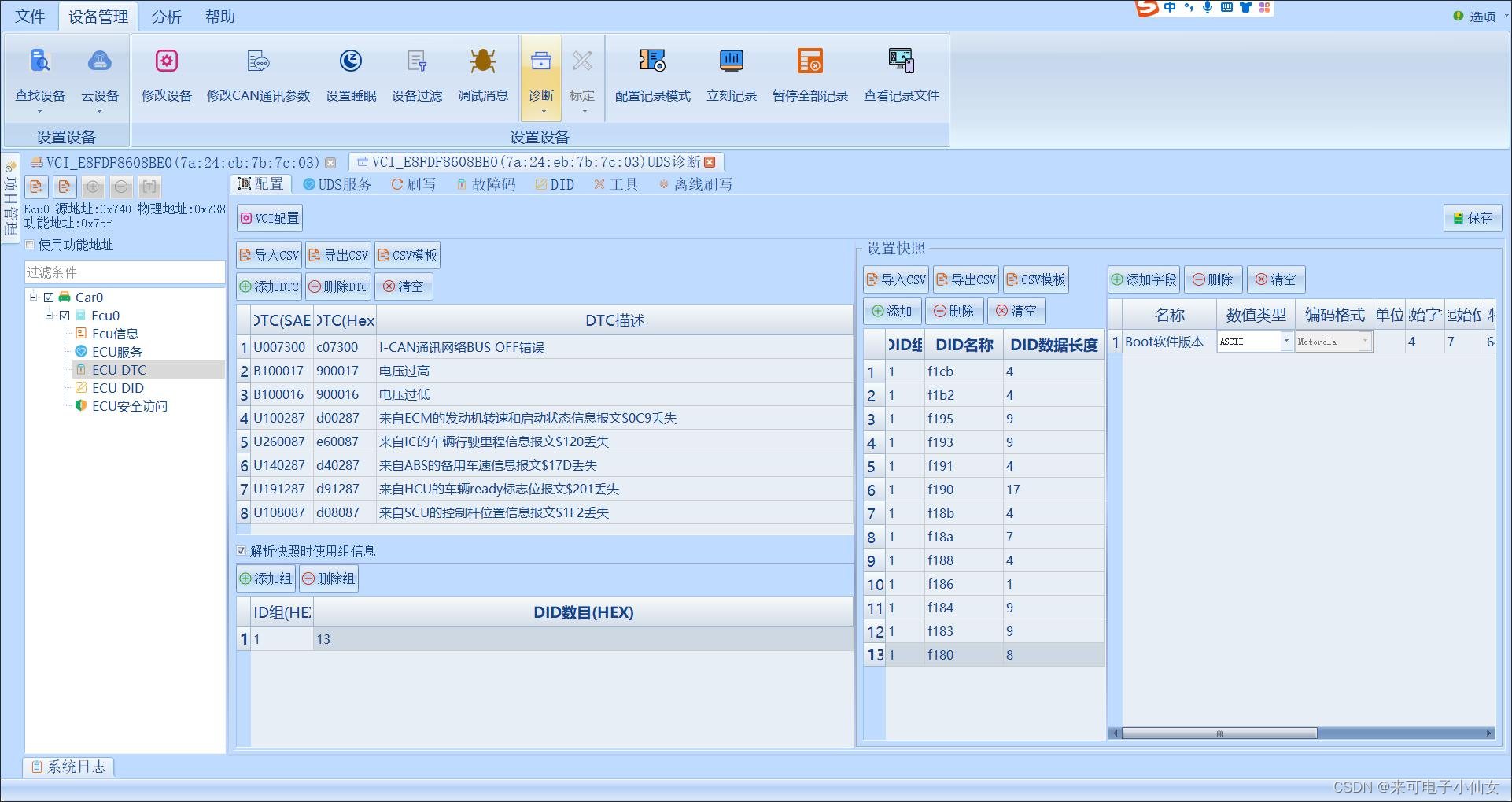This screenshot has height=802, width=1512.
Task: Open 修改CAN通讯参数 settings
Action: 258,75
